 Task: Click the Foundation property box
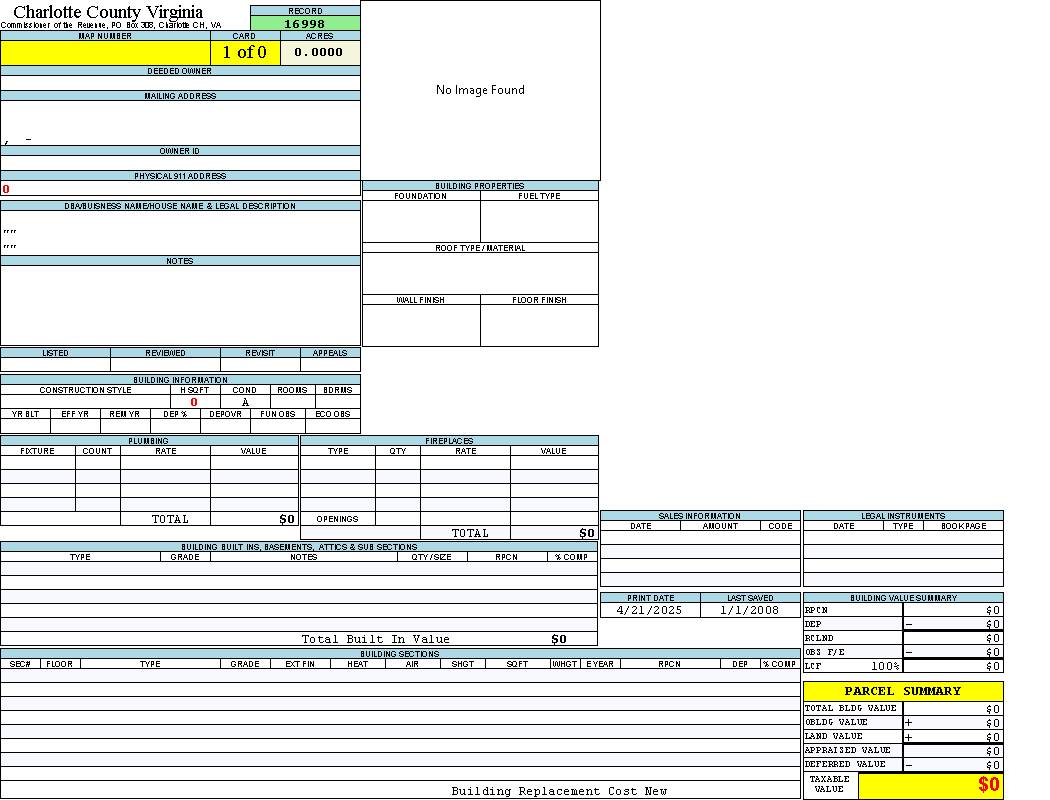[x=421, y=221]
